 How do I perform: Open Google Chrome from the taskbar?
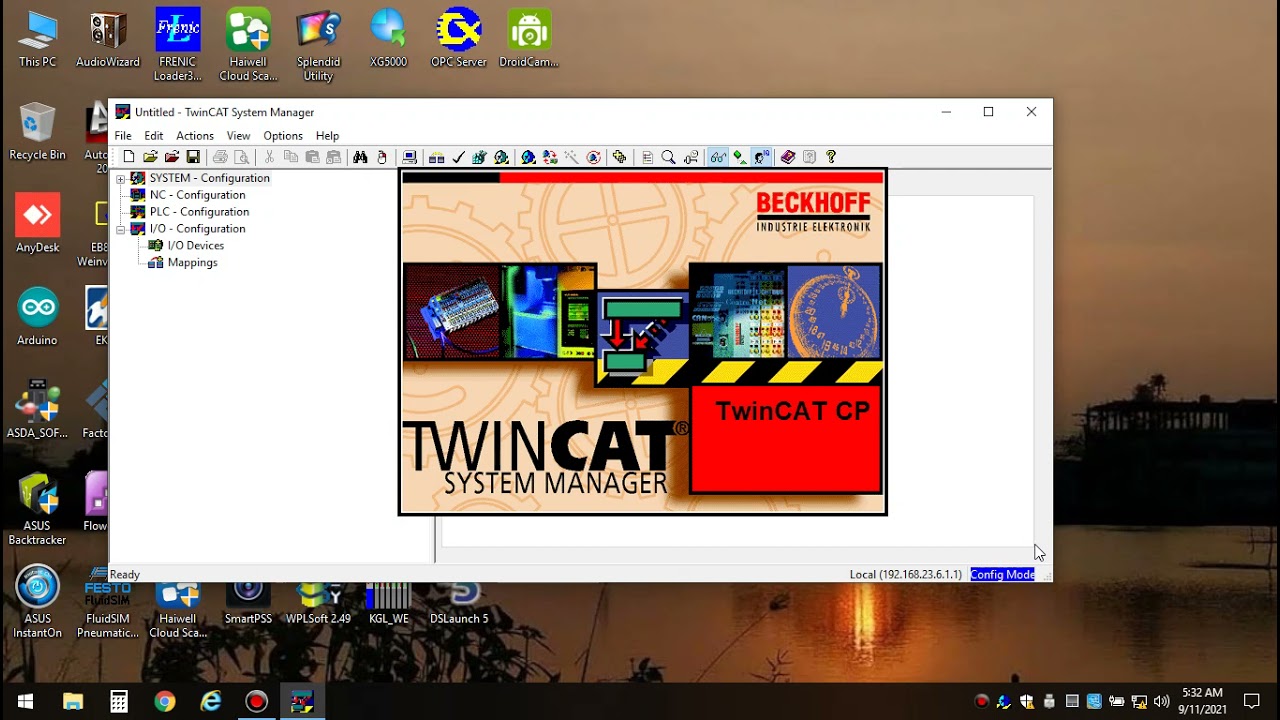(165, 701)
